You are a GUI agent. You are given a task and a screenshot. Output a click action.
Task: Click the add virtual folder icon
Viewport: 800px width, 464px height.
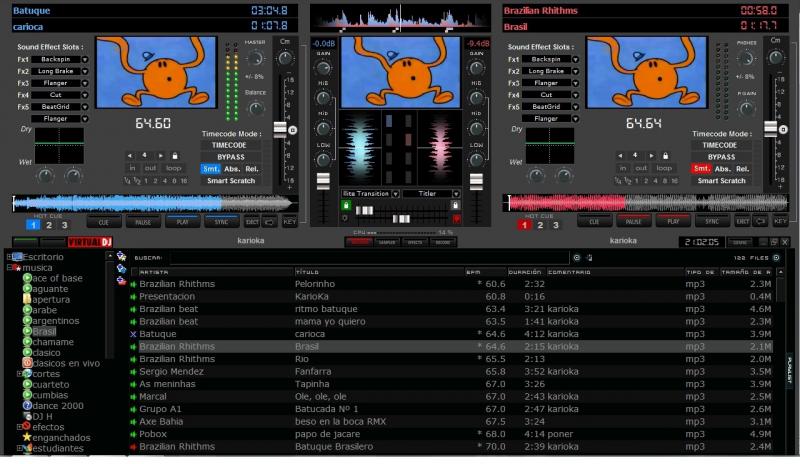coord(121,268)
